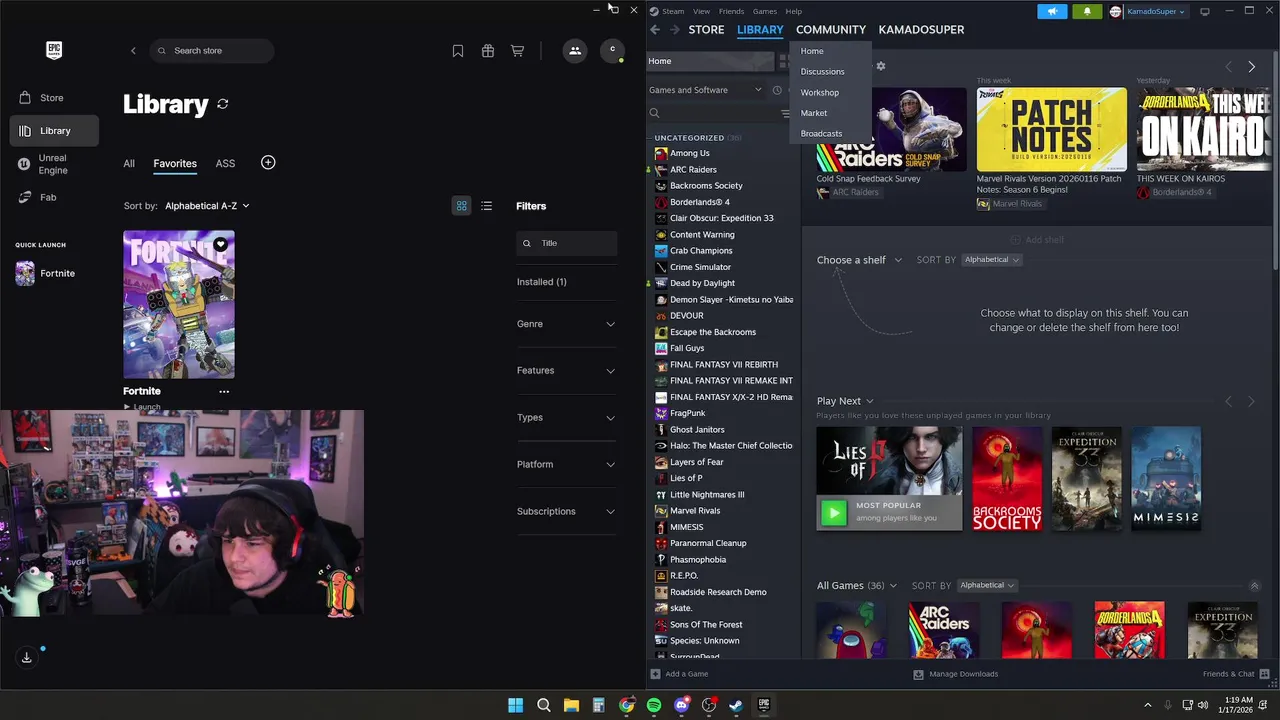
Task: Open Spotify from the taskbar
Action: click(x=654, y=705)
